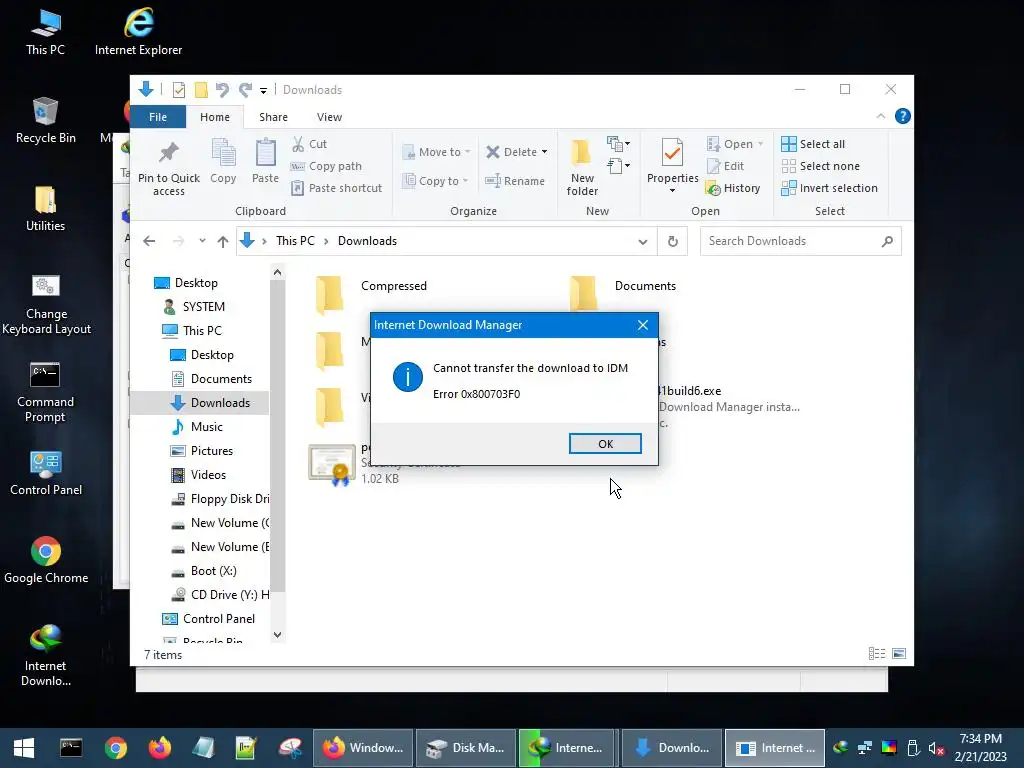Click Select none in ribbon
The image size is (1024, 768).
tap(821, 166)
